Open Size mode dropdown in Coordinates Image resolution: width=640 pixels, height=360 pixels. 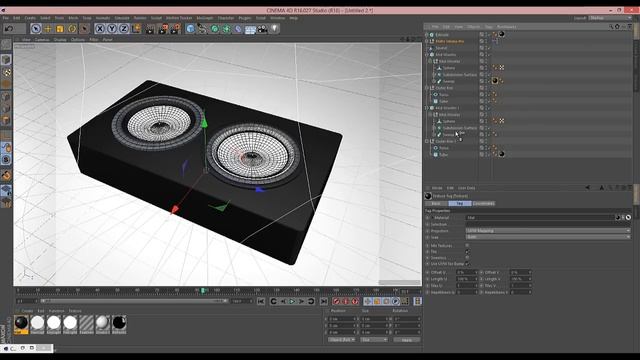click(x=374, y=340)
